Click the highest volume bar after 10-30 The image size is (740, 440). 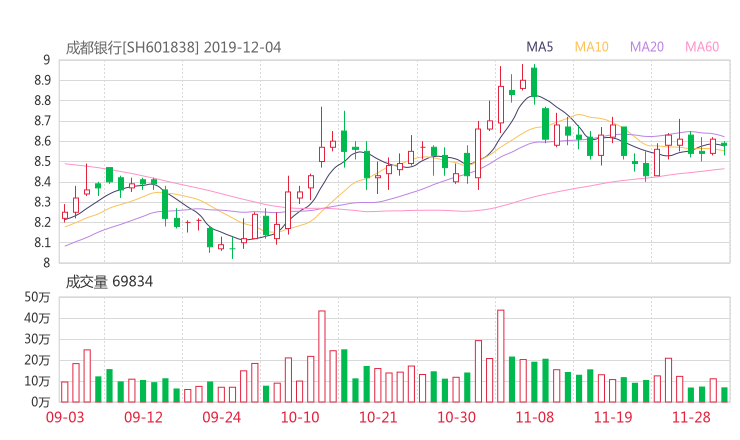pyautogui.click(x=501, y=356)
